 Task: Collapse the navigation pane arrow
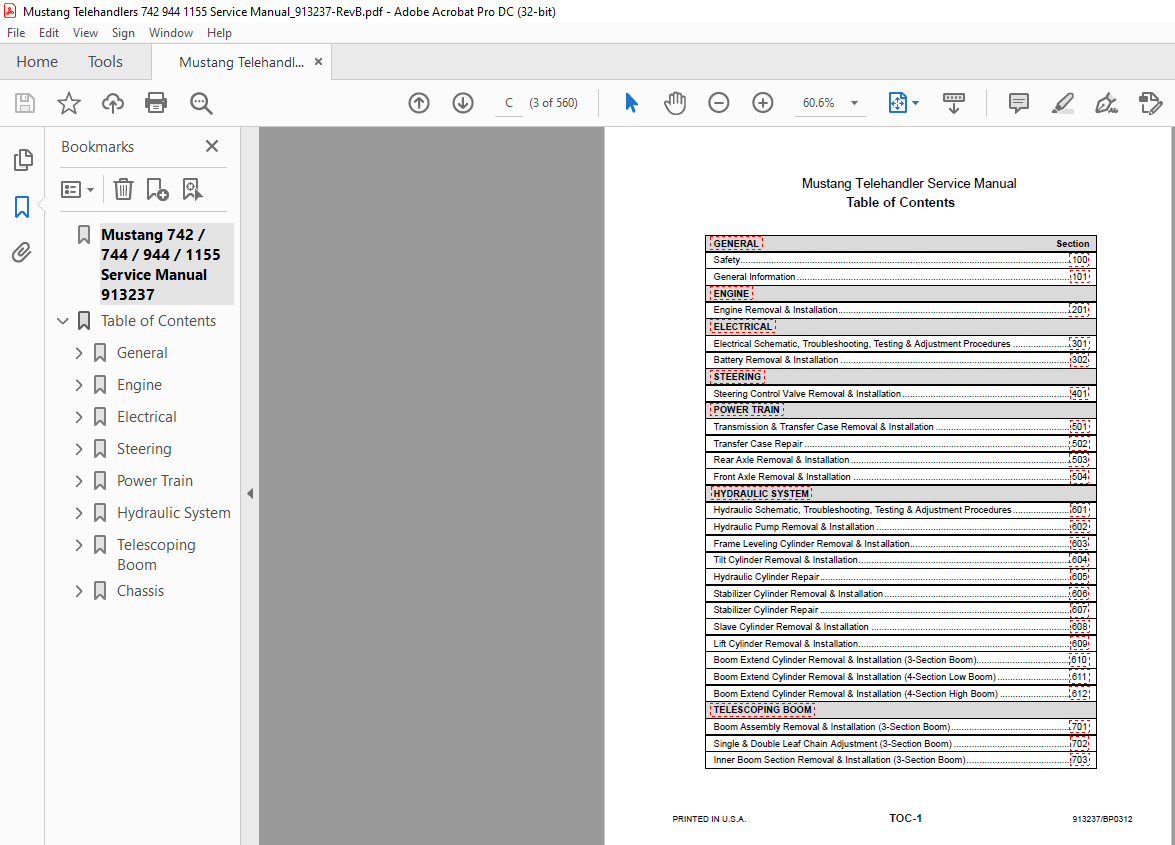[250, 493]
